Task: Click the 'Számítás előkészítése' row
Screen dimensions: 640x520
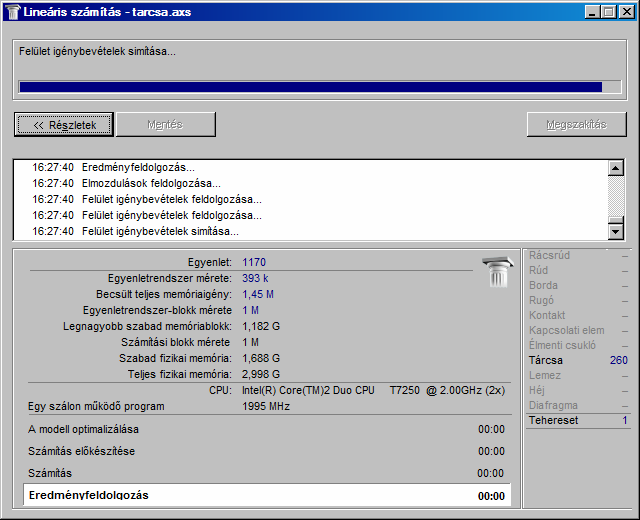Action: pyautogui.click(x=267, y=451)
